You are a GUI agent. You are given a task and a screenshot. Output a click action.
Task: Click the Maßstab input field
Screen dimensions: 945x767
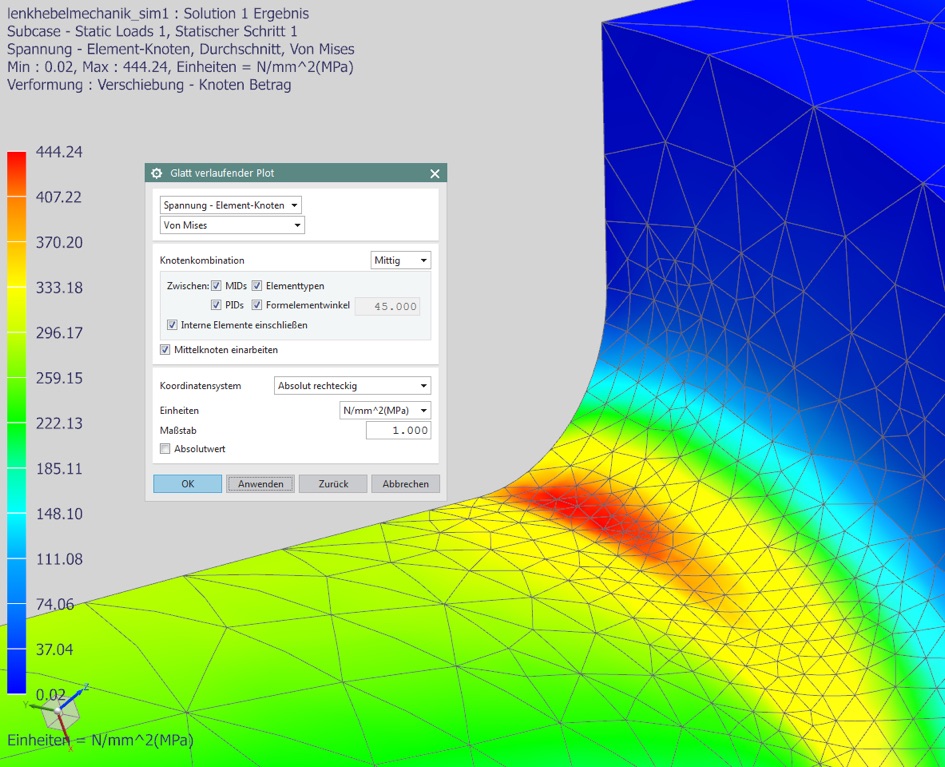(x=398, y=430)
